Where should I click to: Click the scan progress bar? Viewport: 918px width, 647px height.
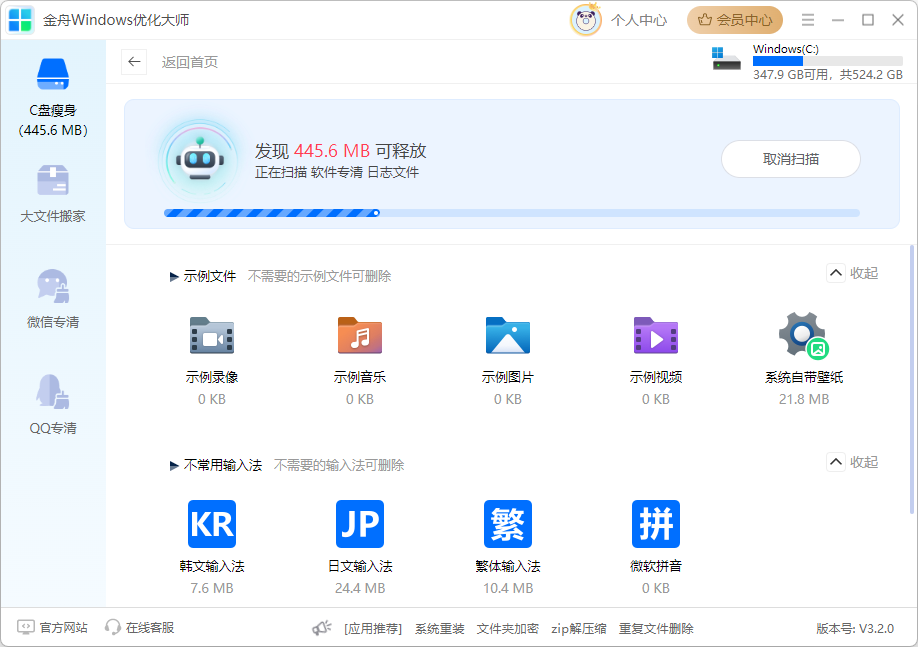(511, 213)
